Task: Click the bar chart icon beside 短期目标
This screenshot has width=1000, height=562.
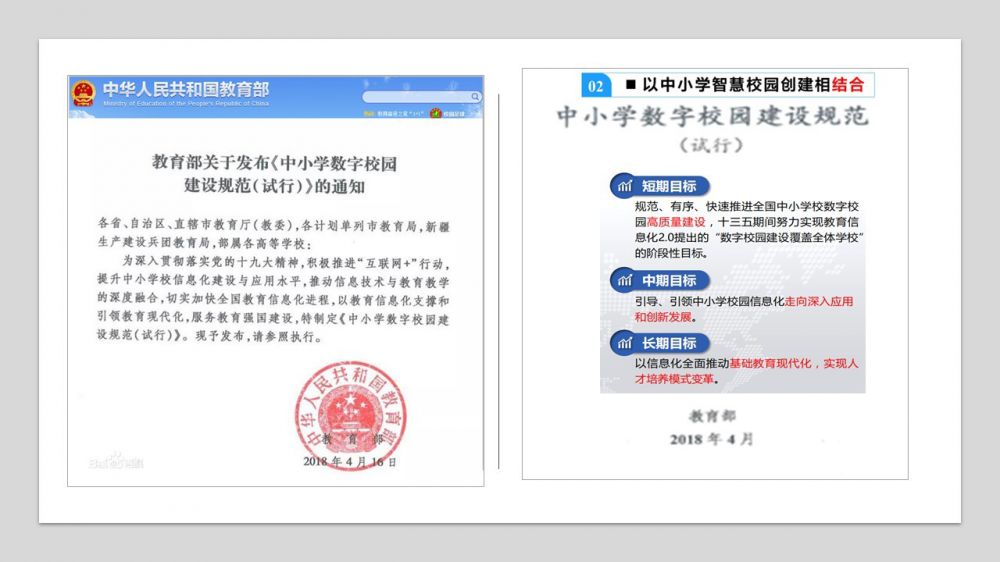Action: pyautogui.click(x=624, y=186)
